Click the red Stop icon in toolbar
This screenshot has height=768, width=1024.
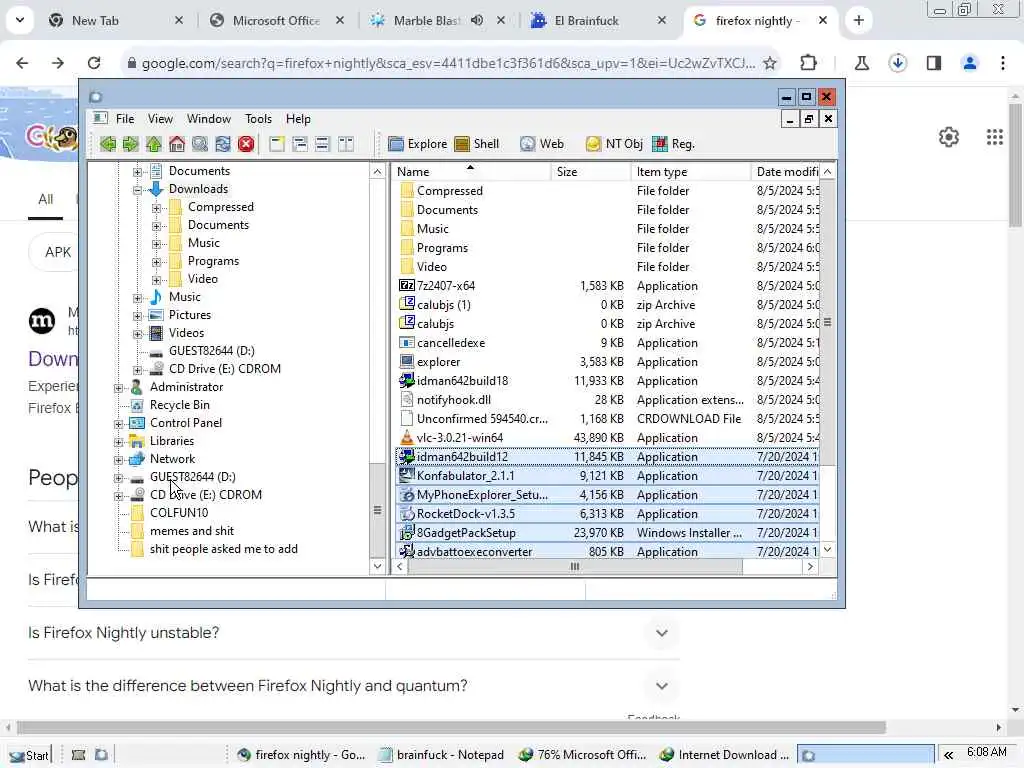click(x=246, y=144)
